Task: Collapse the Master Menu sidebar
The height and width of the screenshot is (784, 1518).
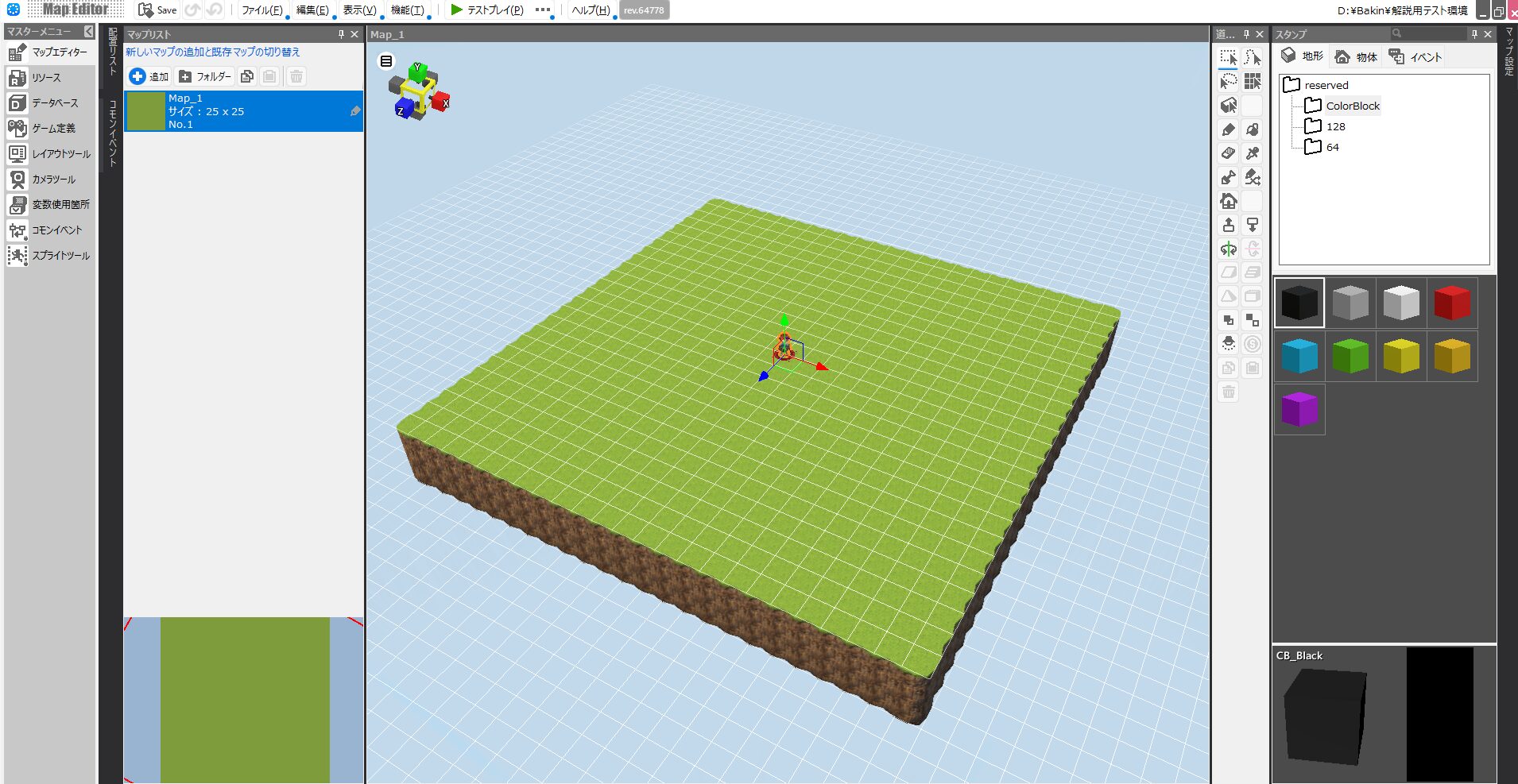Action: (88, 32)
